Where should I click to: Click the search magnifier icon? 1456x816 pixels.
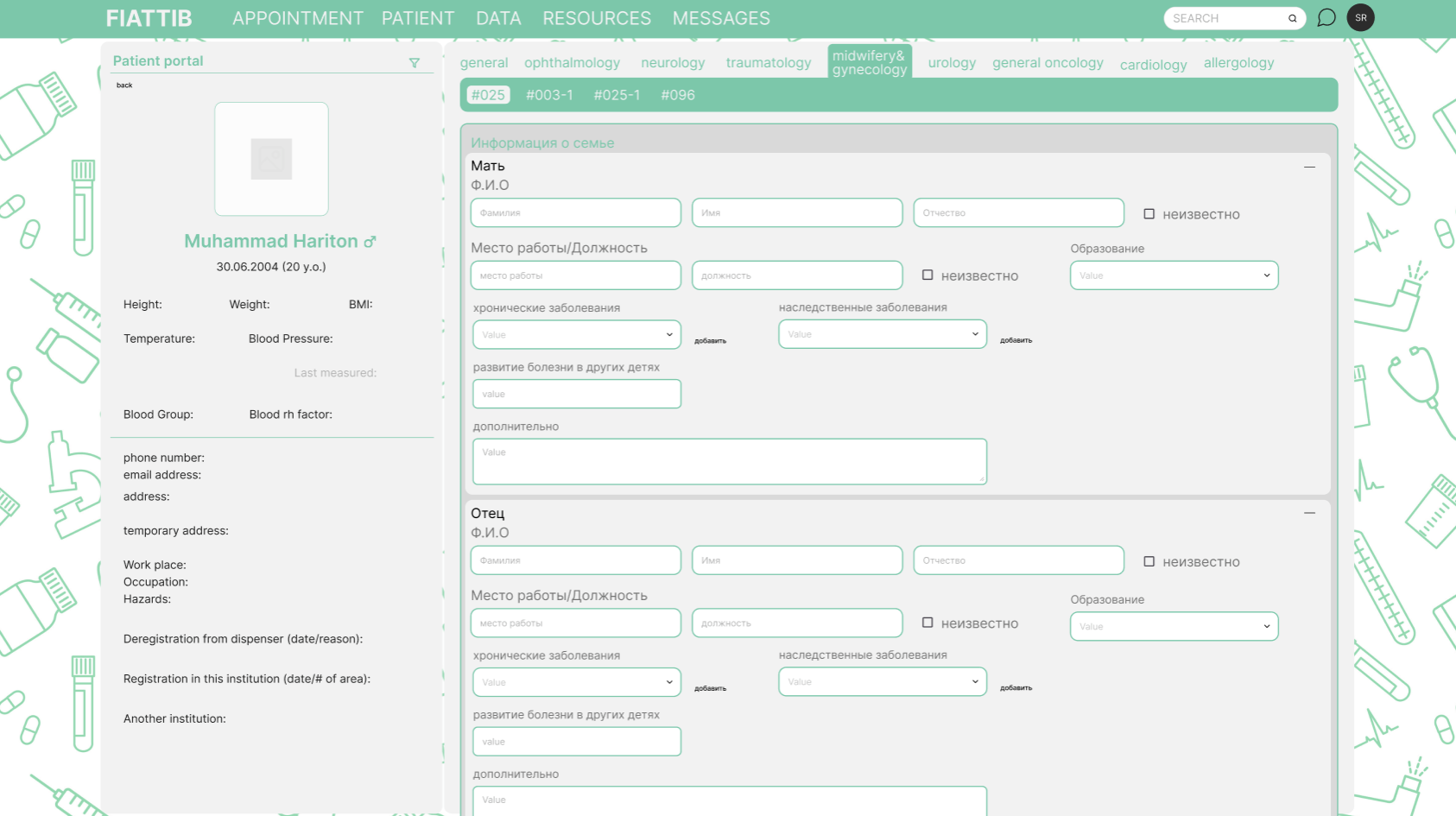click(1292, 18)
